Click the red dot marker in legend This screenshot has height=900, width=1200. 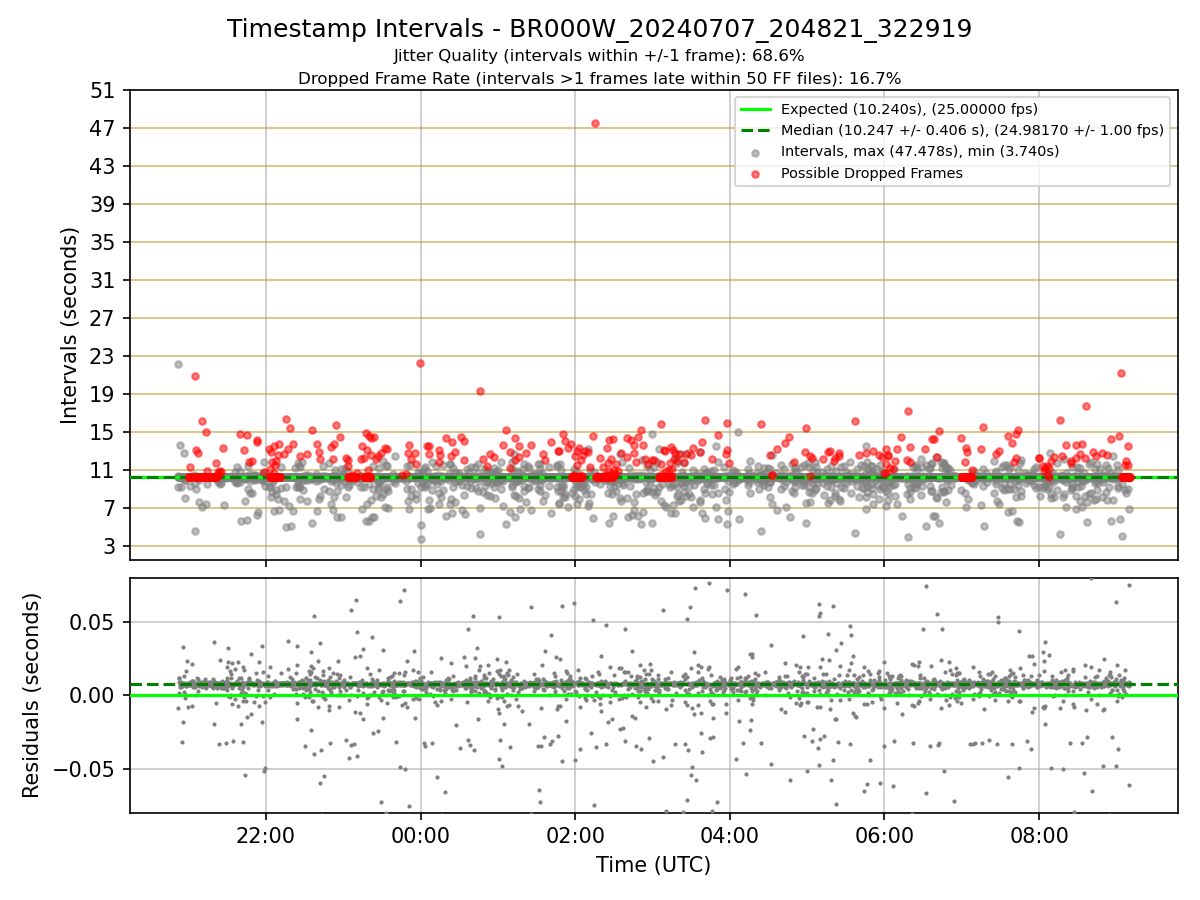(x=755, y=174)
